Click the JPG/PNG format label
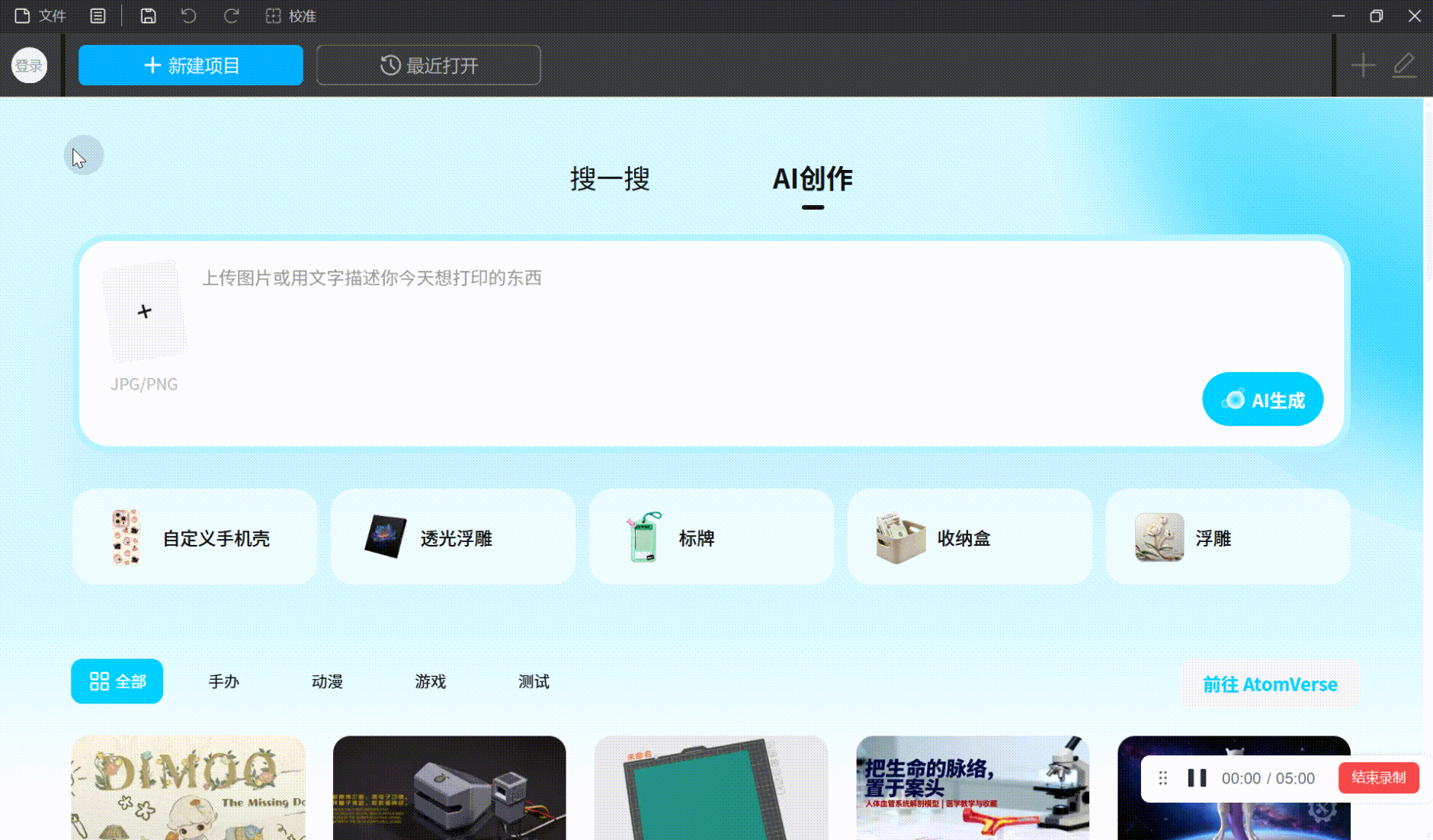 click(x=144, y=384)
